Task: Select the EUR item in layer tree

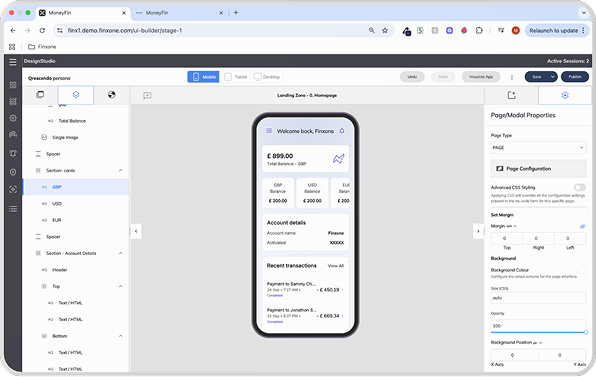Action: (76, 220)
